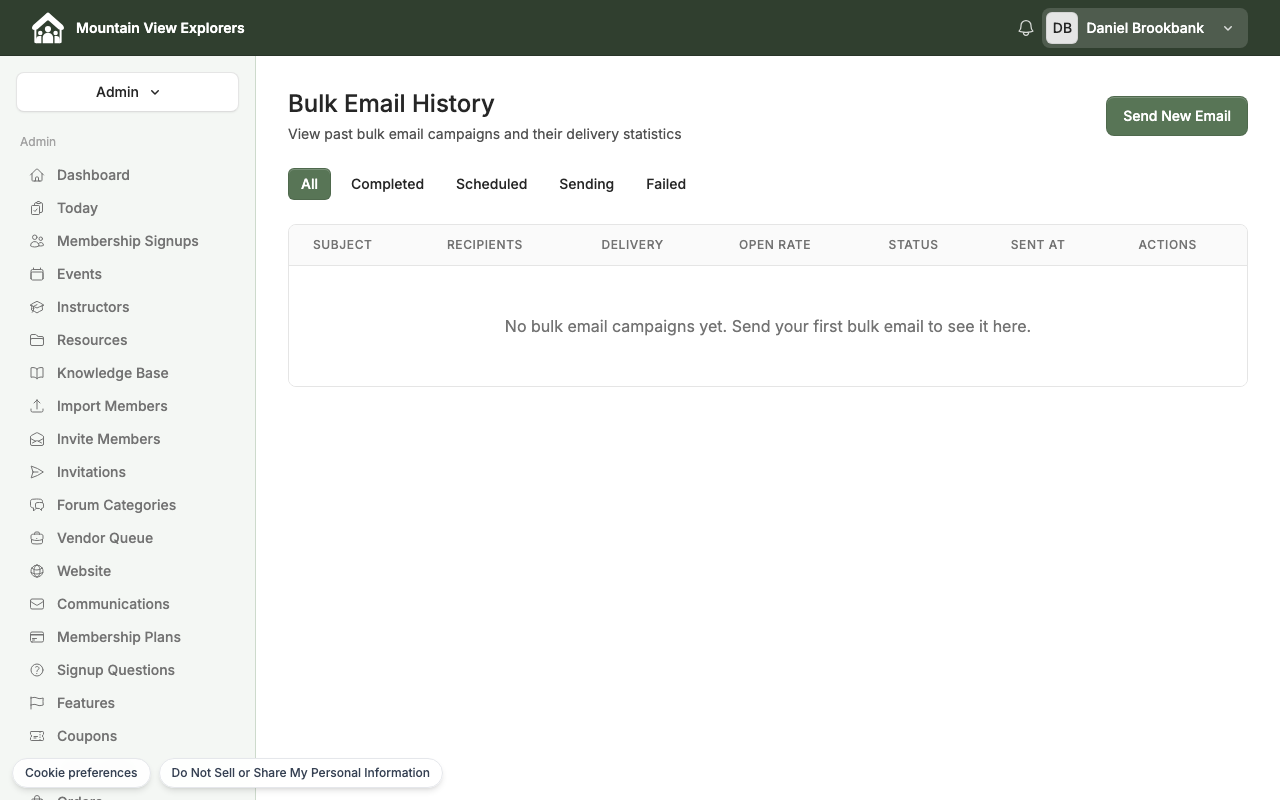Click the RECIPIENTS column header
The width and height of the screenshot is (1280, 800).
point(484,245)
